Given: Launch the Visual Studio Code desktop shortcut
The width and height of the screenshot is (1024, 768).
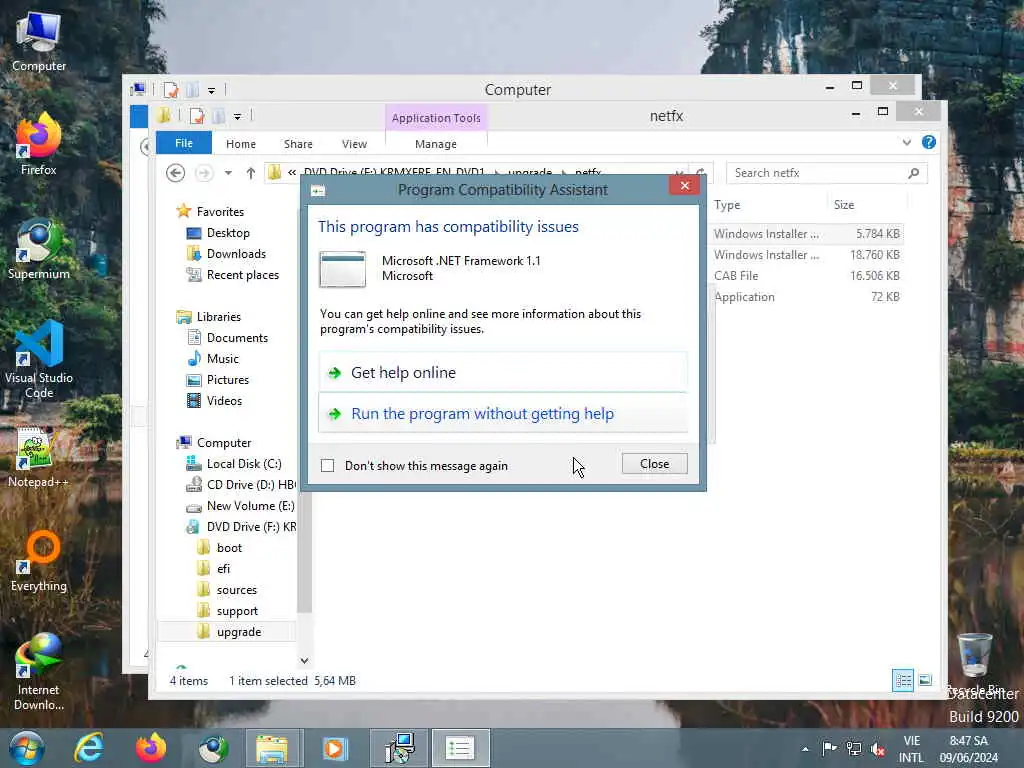Looking at the screenshot, I should [x=39, y=359].
